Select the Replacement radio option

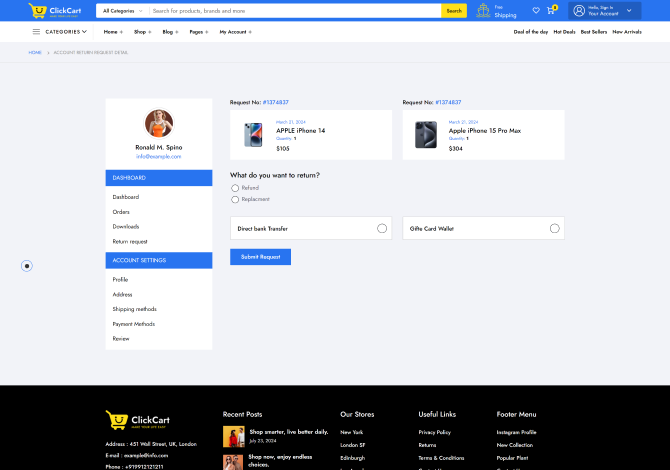[x=235, y=199]
